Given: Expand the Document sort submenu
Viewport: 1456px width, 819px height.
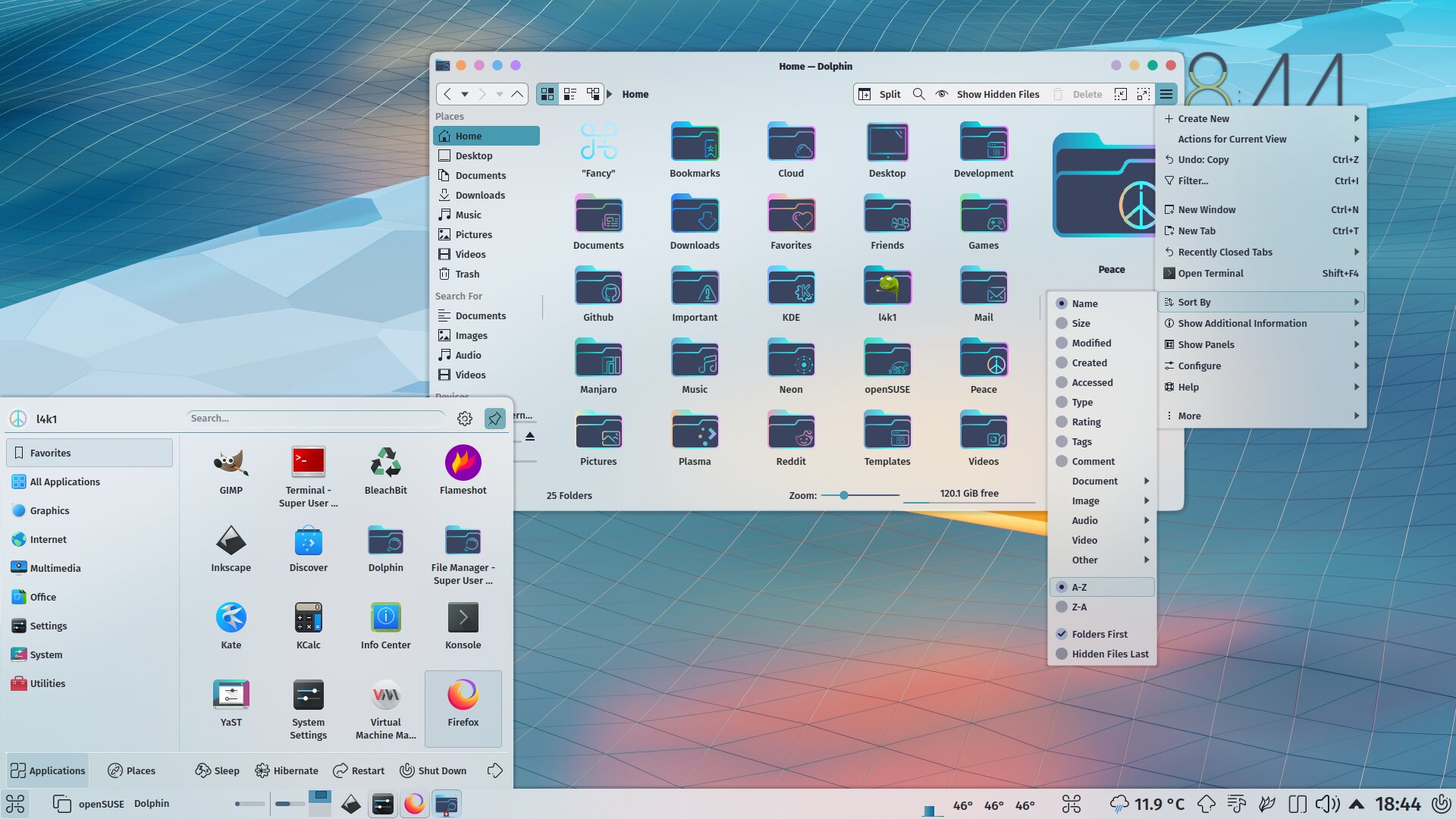Looking at the screenshot, I should pos(1103,481).
